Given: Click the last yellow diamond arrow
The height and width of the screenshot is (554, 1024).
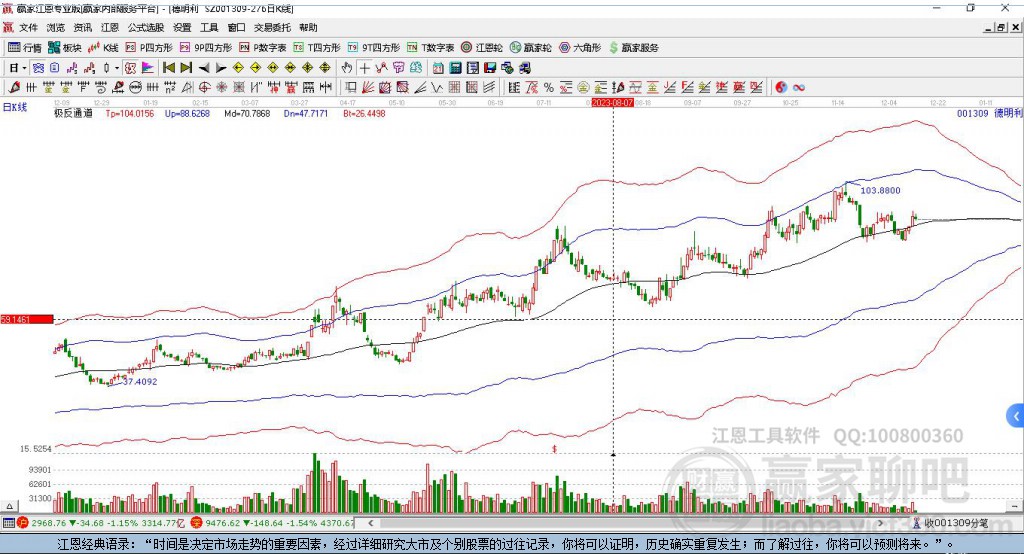Looking at the screenshot, I should click(325, 68).
